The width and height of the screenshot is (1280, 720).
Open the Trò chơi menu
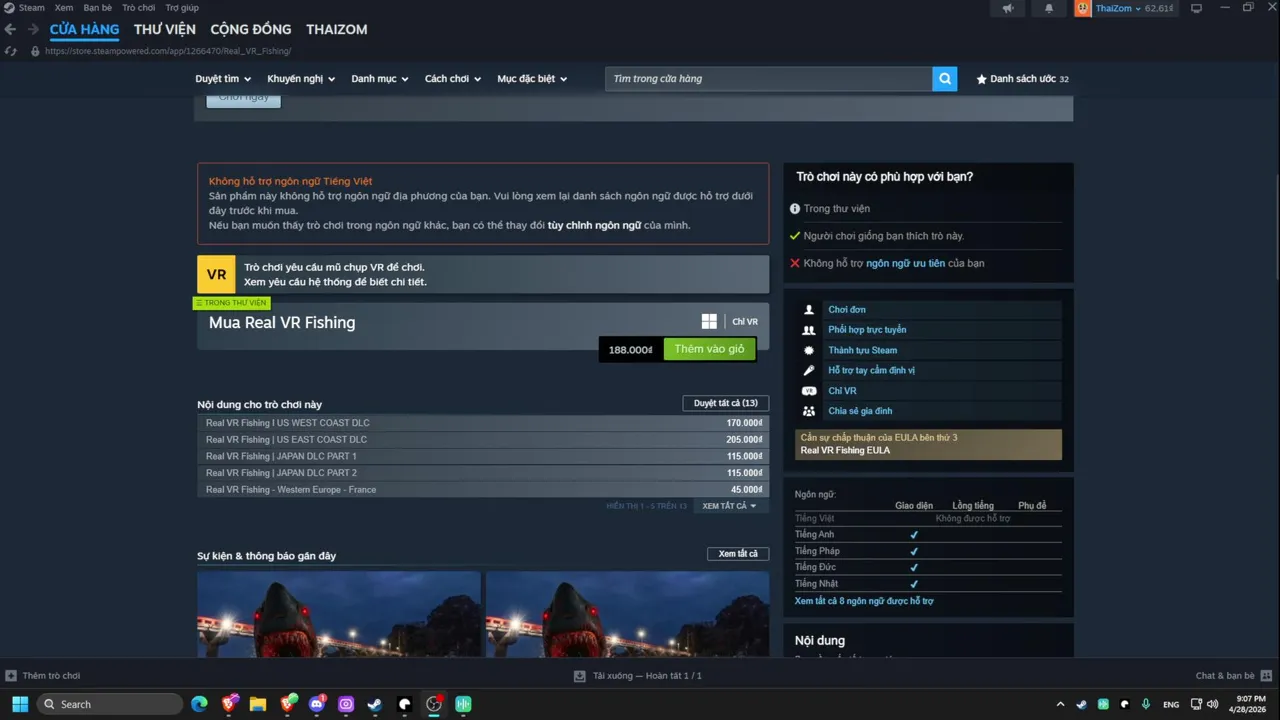139,7
